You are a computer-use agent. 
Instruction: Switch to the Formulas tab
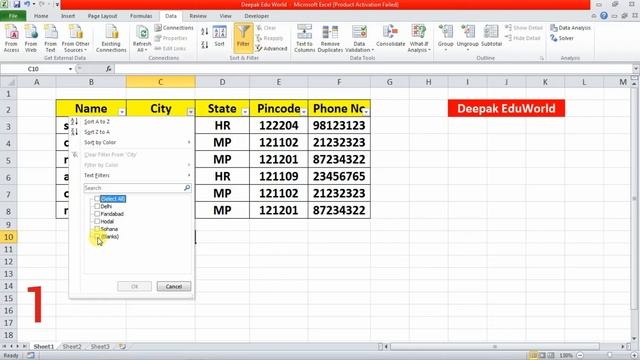pos(141,16)
